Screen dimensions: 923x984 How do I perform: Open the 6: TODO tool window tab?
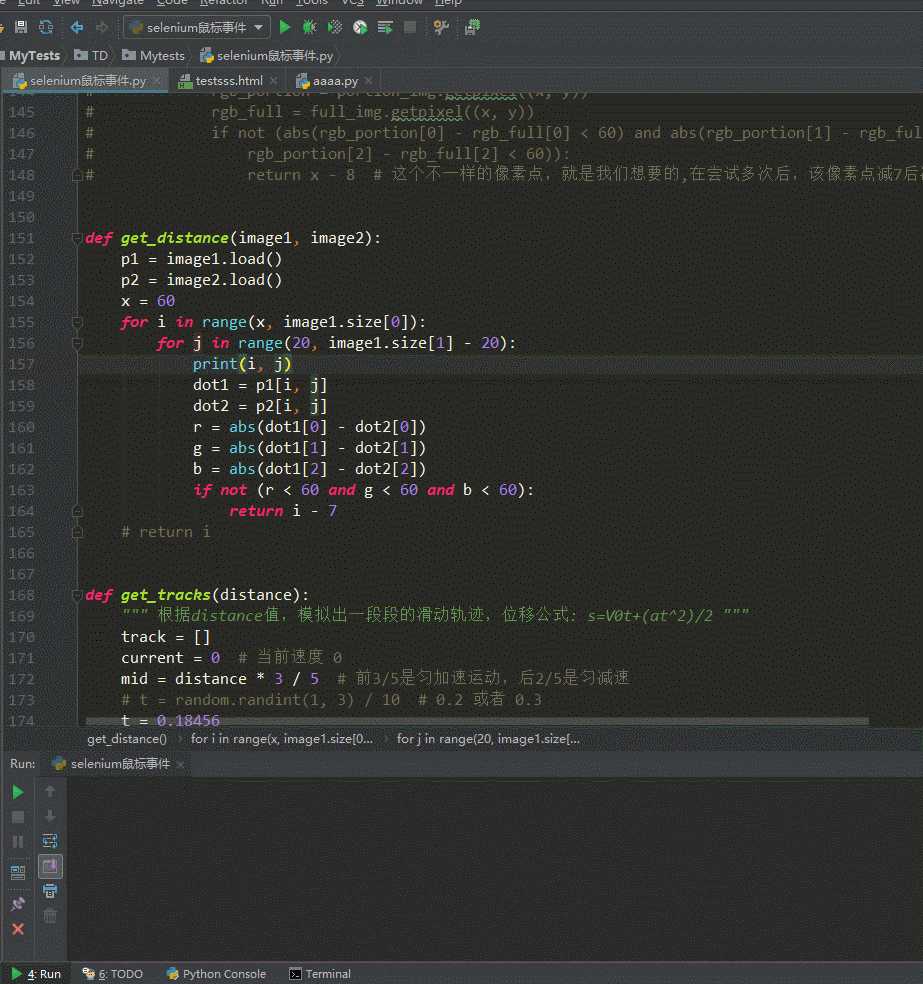coord(113,973)
